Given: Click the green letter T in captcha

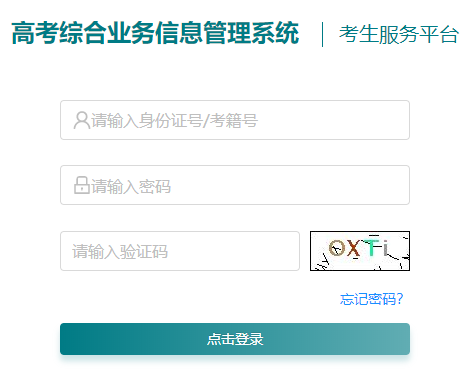Looking at the screenshot, I should (x=371, y=247).
